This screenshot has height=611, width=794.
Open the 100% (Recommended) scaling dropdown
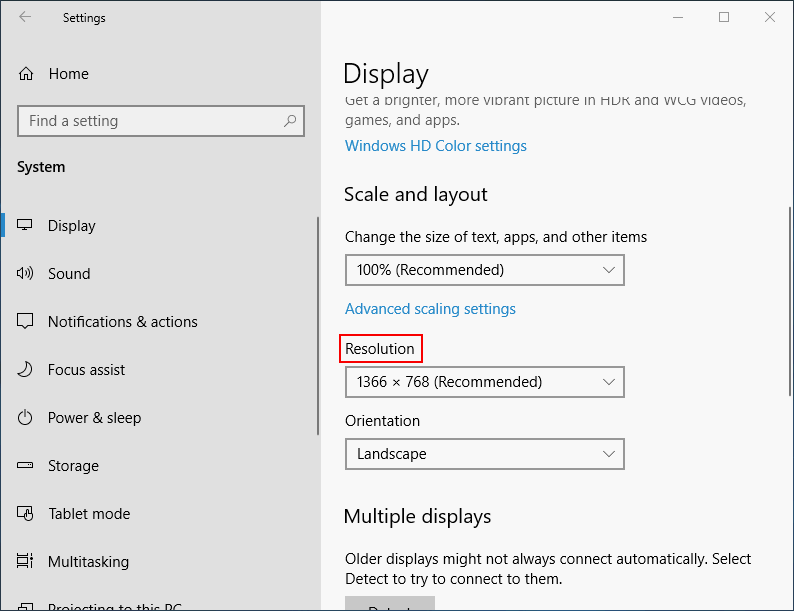(x=484, y=270)
